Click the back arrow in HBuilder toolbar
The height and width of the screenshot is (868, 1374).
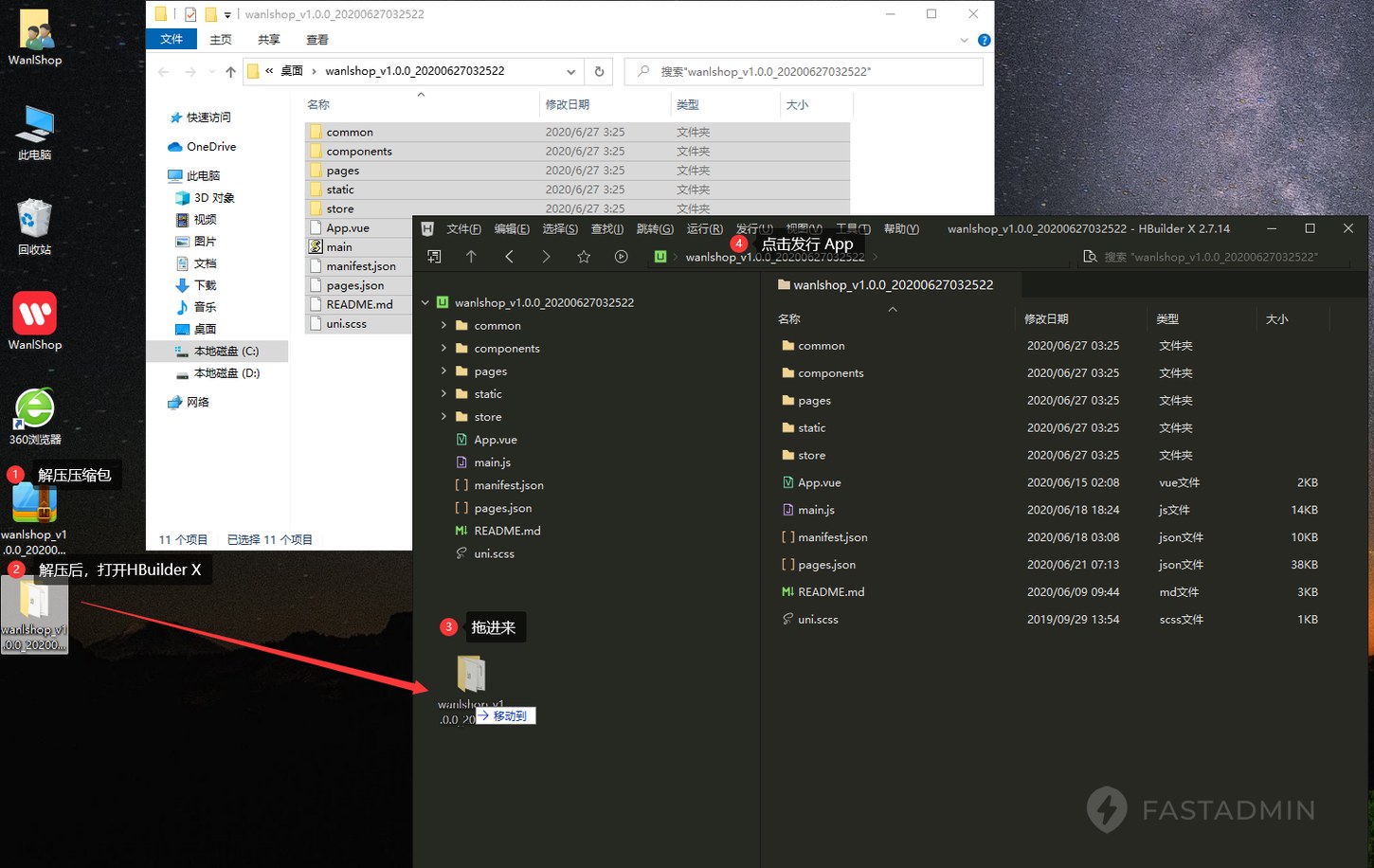click(x=509, y=257)
